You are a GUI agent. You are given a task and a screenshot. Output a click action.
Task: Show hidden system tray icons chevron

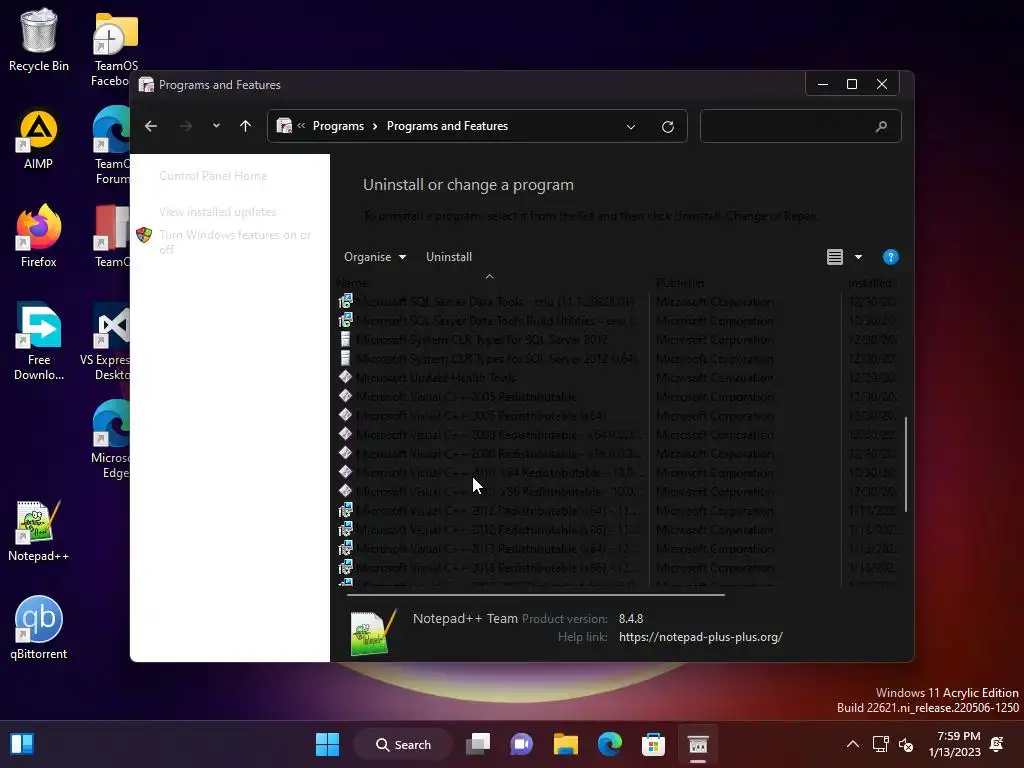coord(852,744)
